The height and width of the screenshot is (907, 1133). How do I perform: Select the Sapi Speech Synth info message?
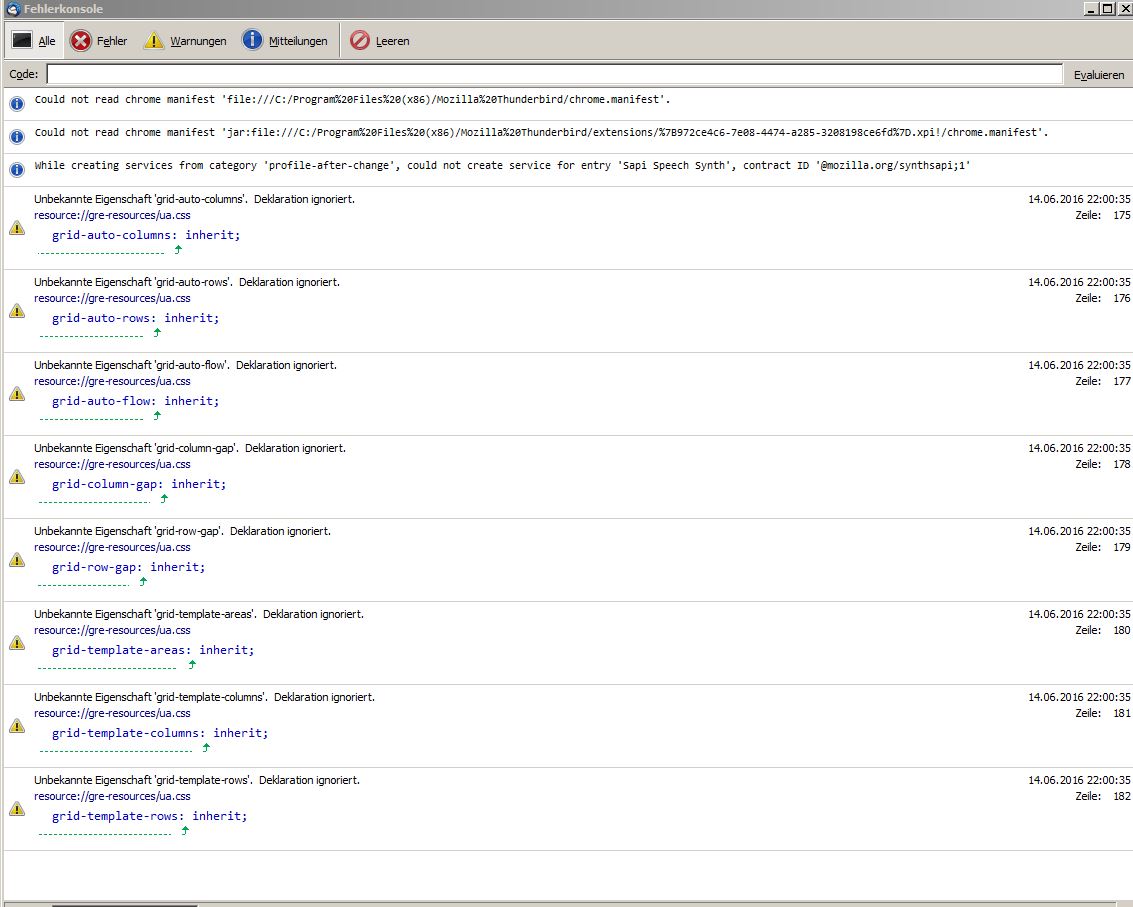[502, 166]
